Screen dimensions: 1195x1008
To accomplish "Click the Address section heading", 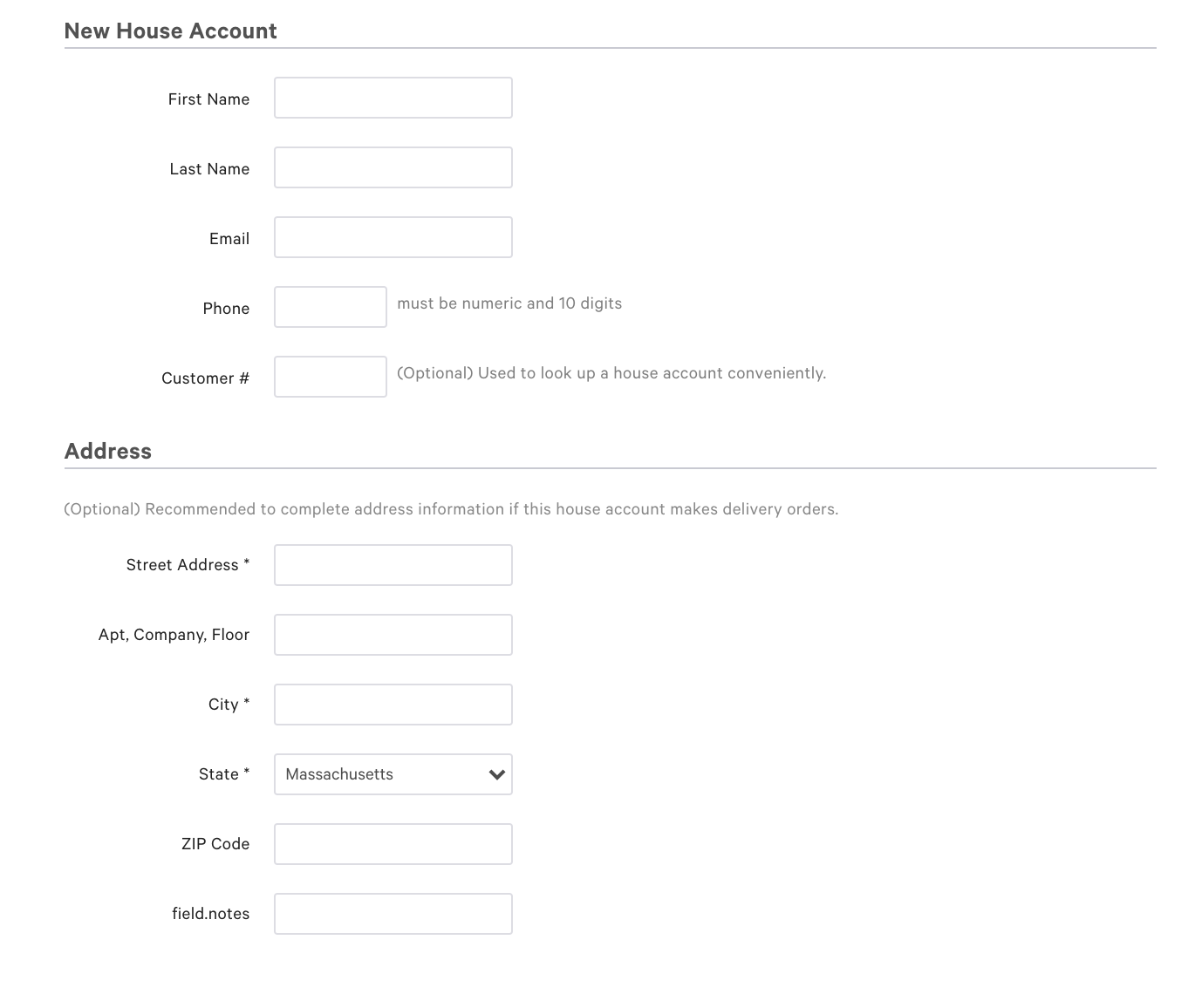I will coord(107,451).
